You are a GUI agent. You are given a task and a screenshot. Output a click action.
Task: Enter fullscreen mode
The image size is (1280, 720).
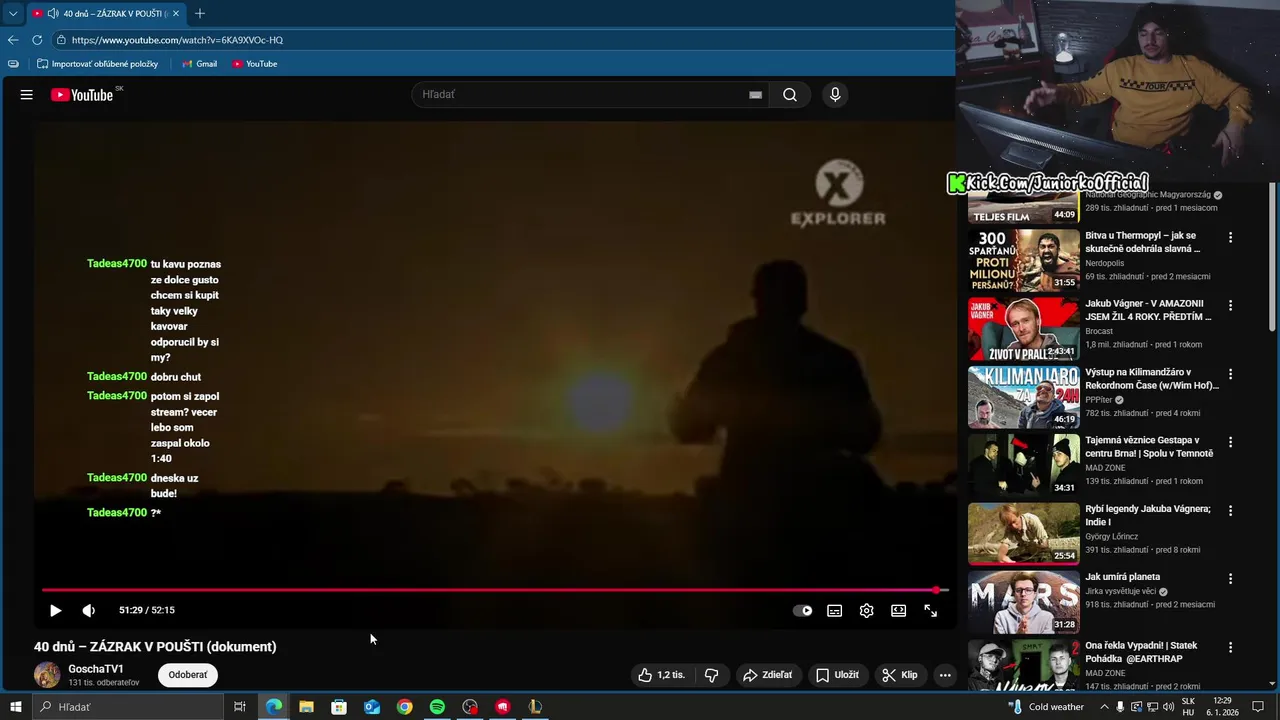[931, 610]
